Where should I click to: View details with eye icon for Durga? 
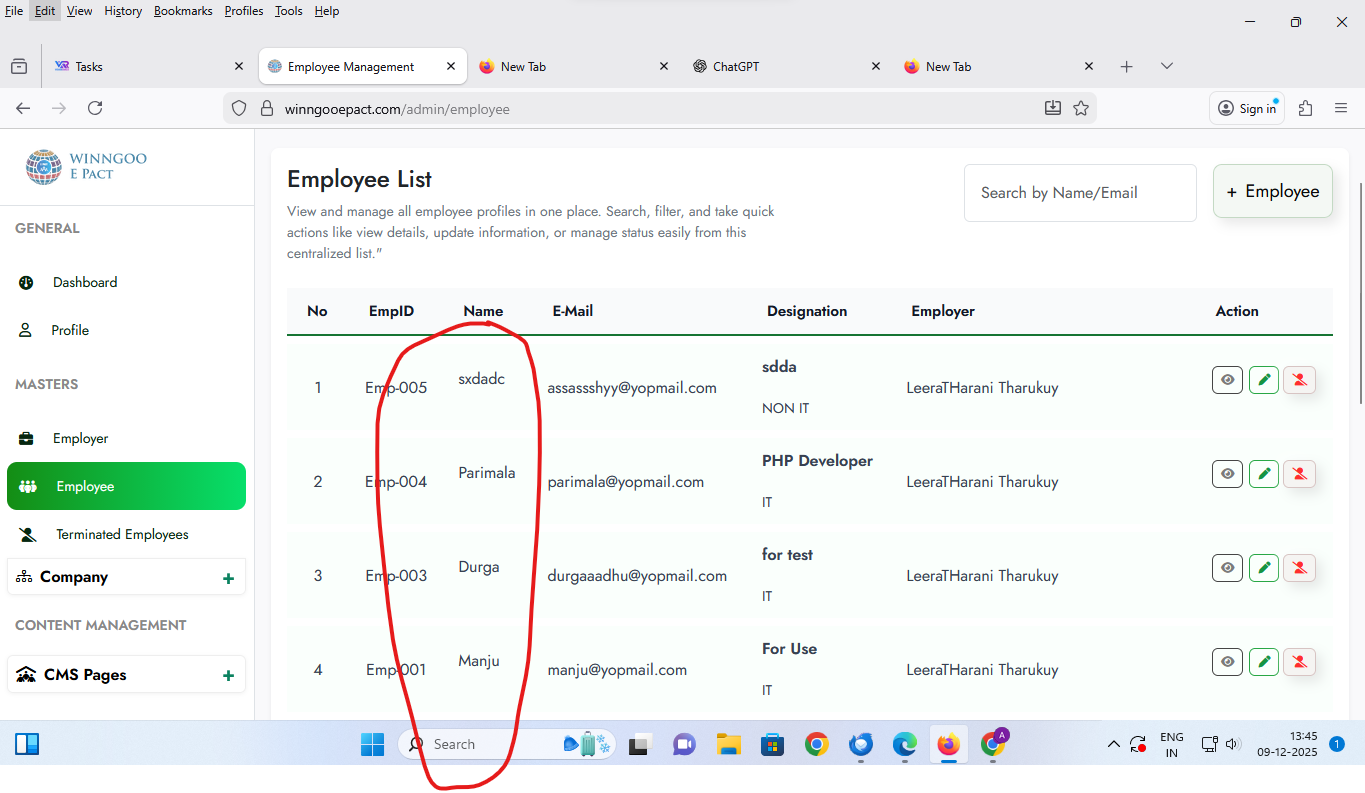(1227, 568)
